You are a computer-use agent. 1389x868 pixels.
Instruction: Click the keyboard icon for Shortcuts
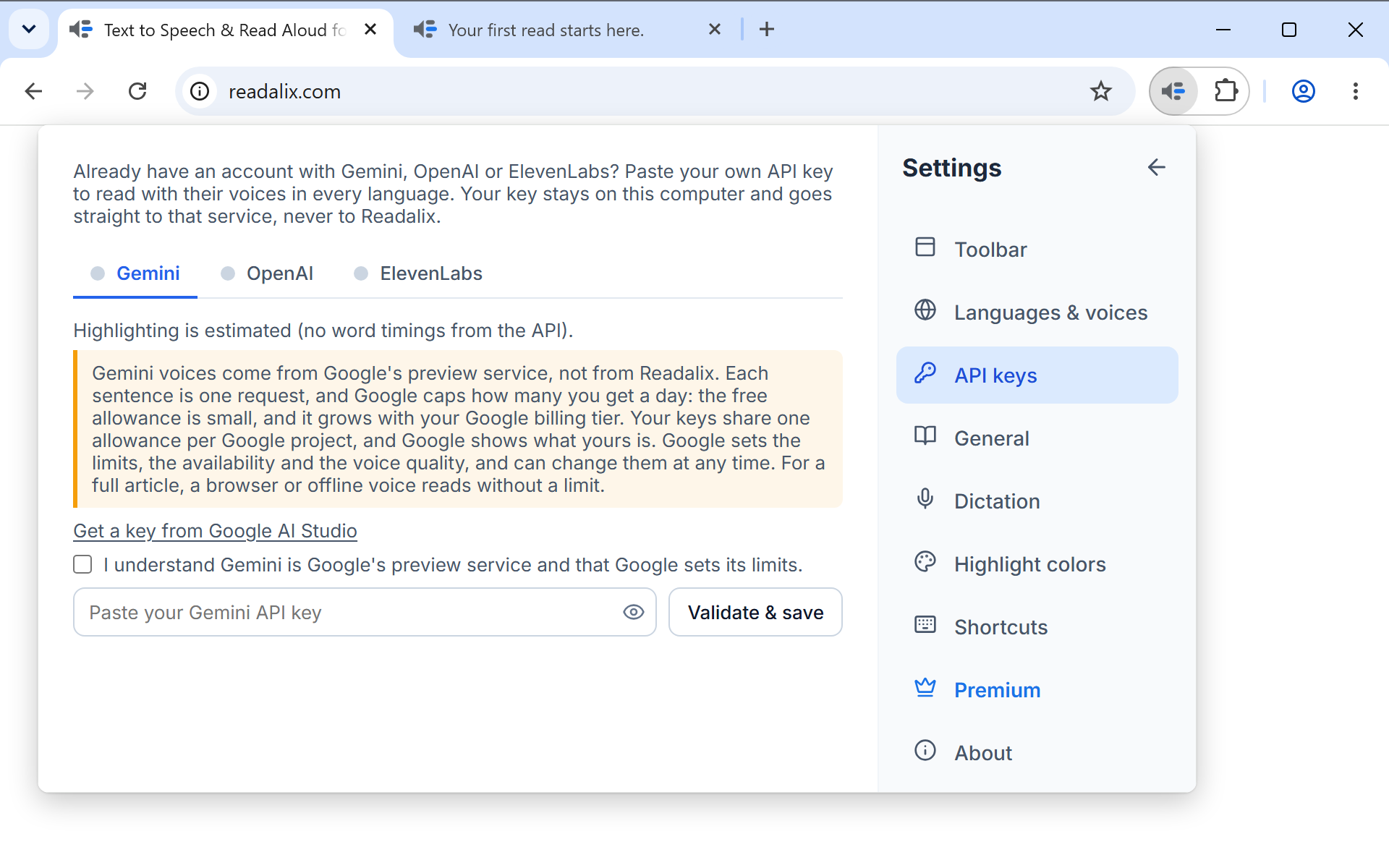[x=925, y=625]
